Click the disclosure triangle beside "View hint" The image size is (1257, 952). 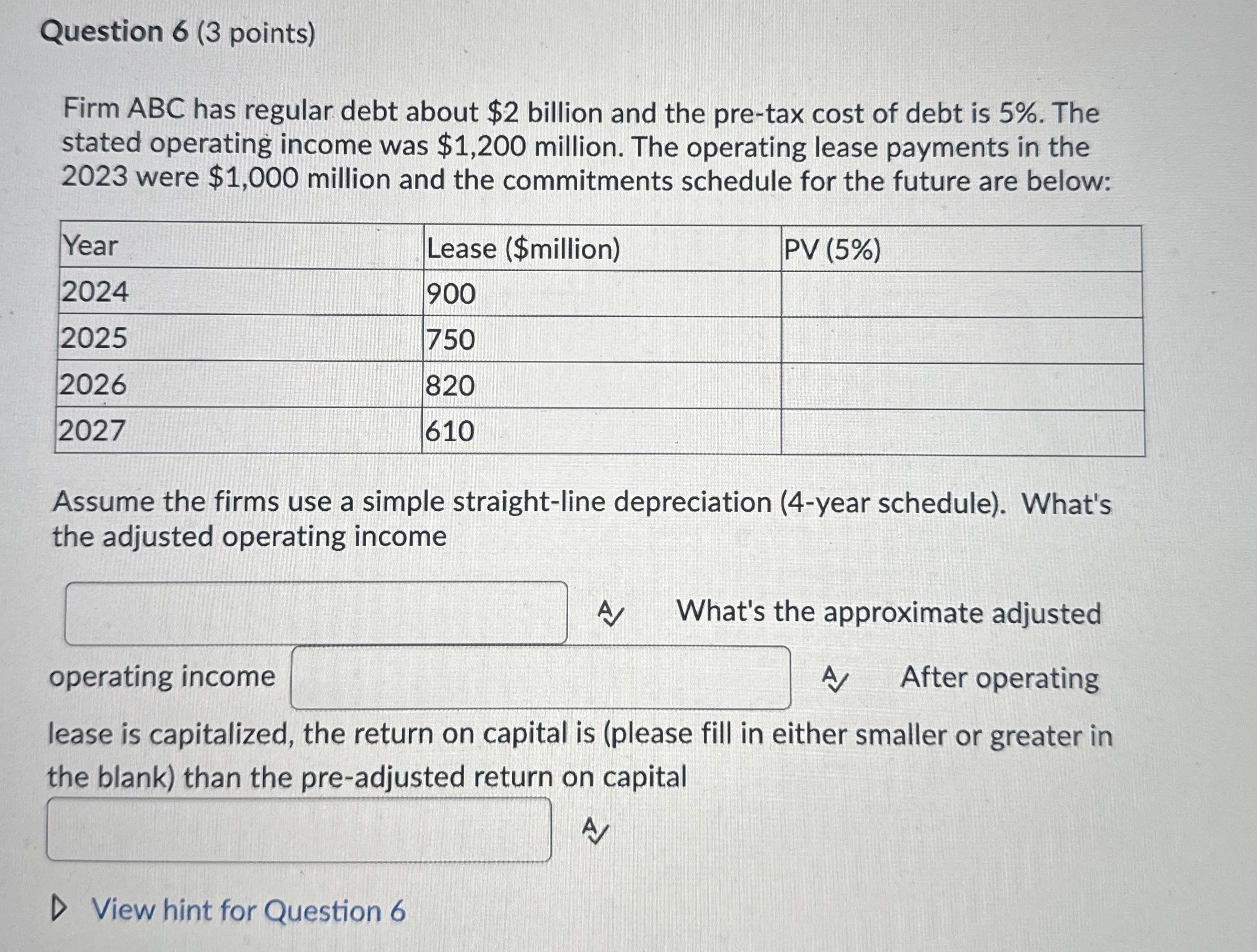[61, 910]
